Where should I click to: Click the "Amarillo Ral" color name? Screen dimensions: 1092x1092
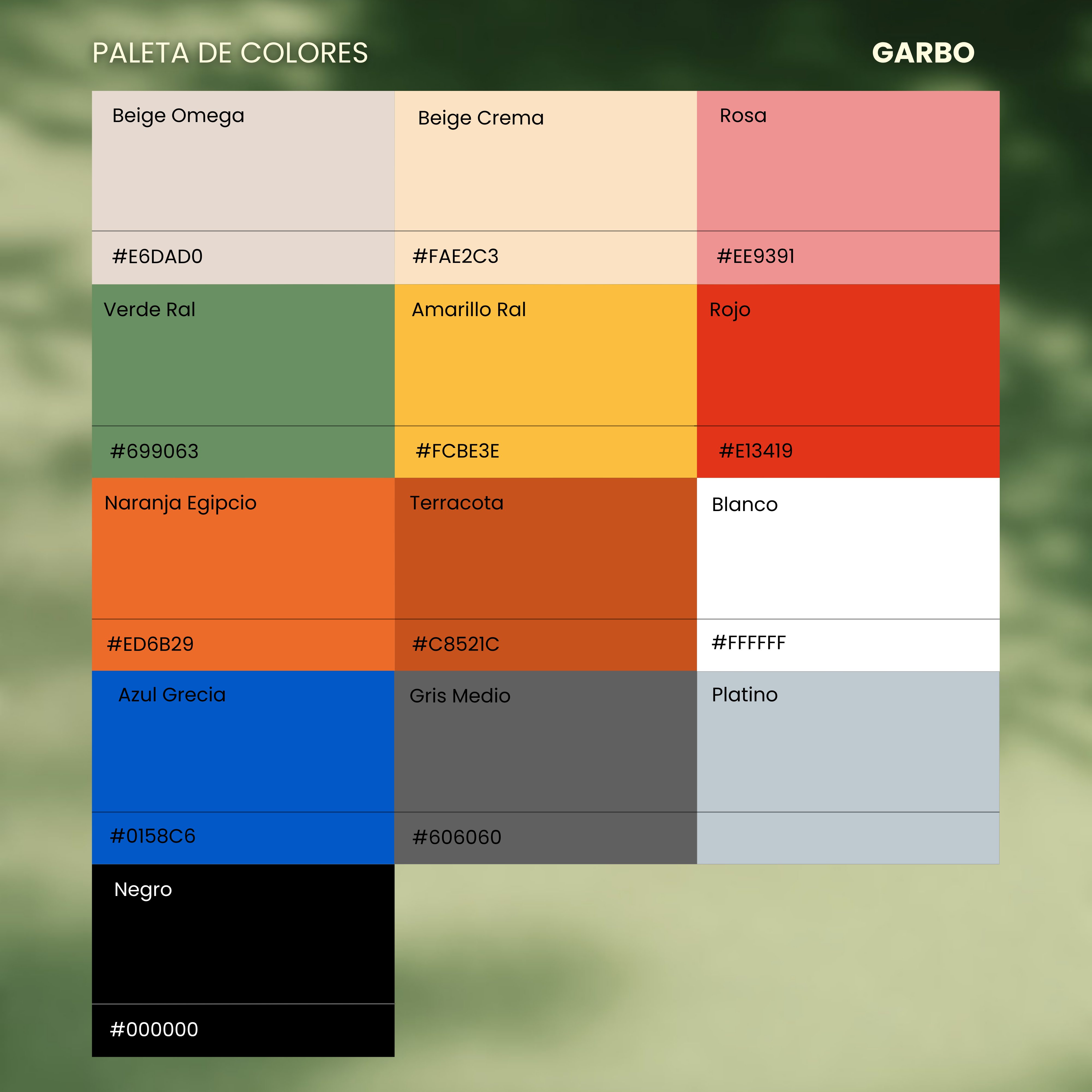click(x=468, y=309)
